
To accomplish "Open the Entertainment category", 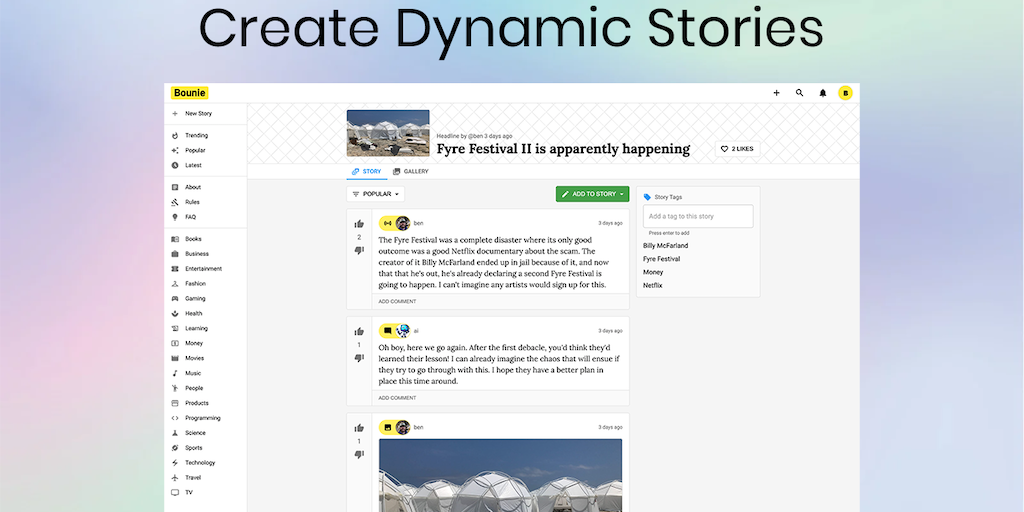I will pos(205,268).
